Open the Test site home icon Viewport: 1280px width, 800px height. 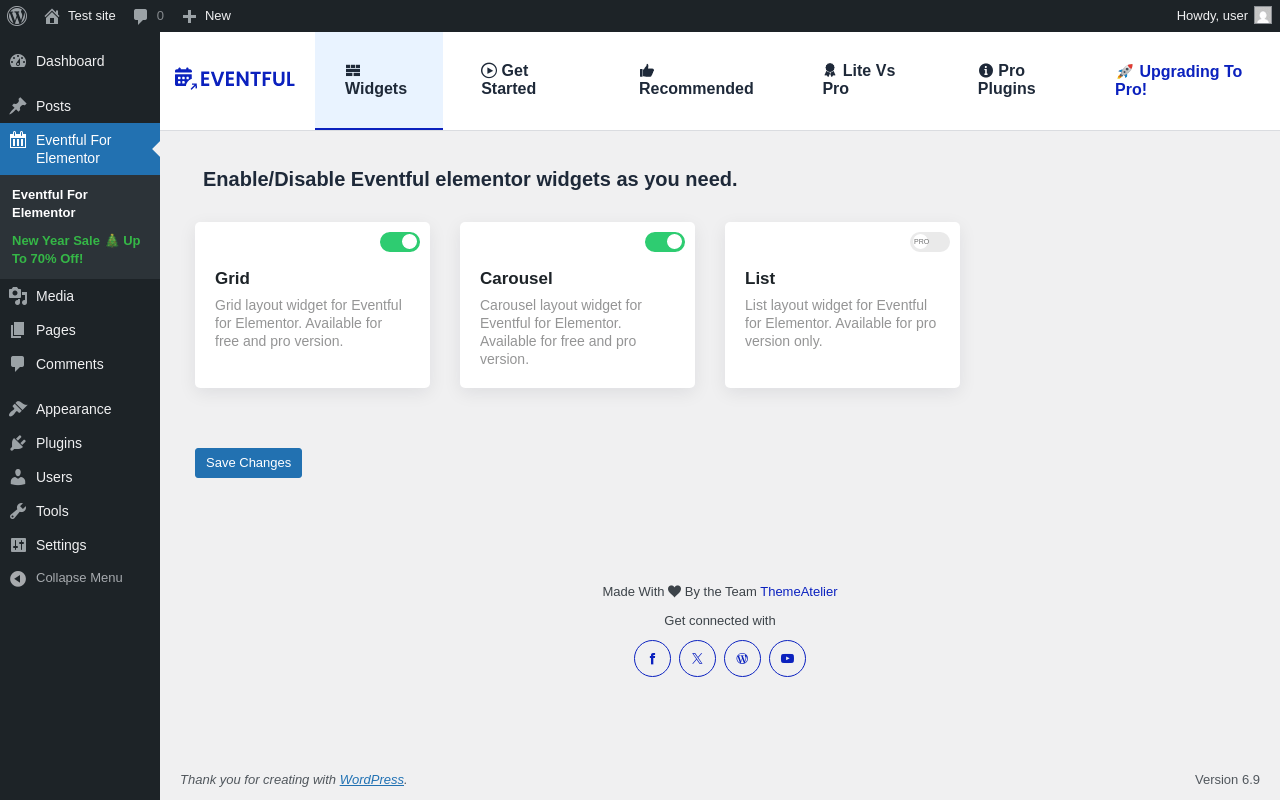pos(52,16)
